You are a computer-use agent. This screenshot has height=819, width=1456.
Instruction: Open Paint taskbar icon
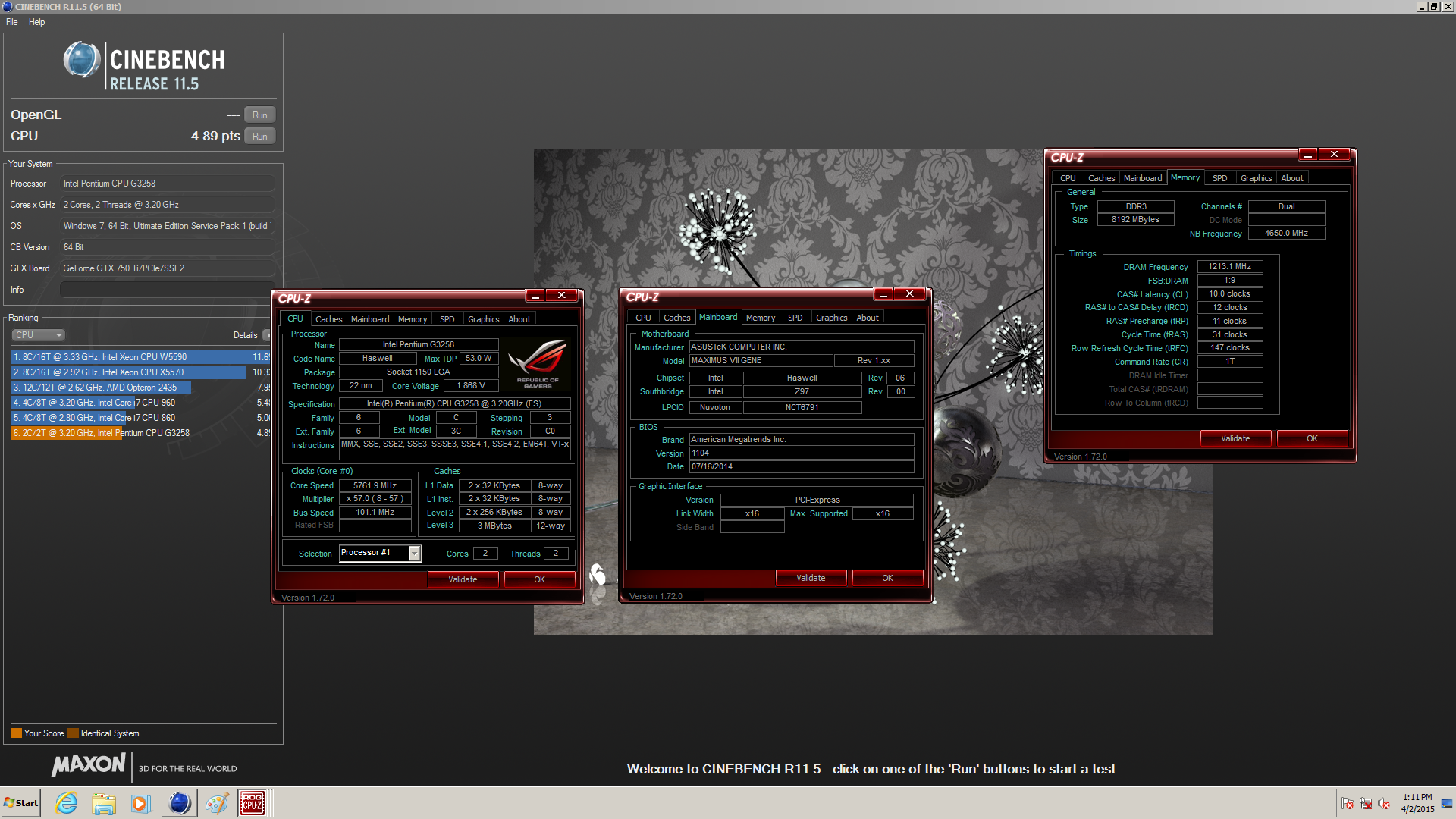point(217,803)
